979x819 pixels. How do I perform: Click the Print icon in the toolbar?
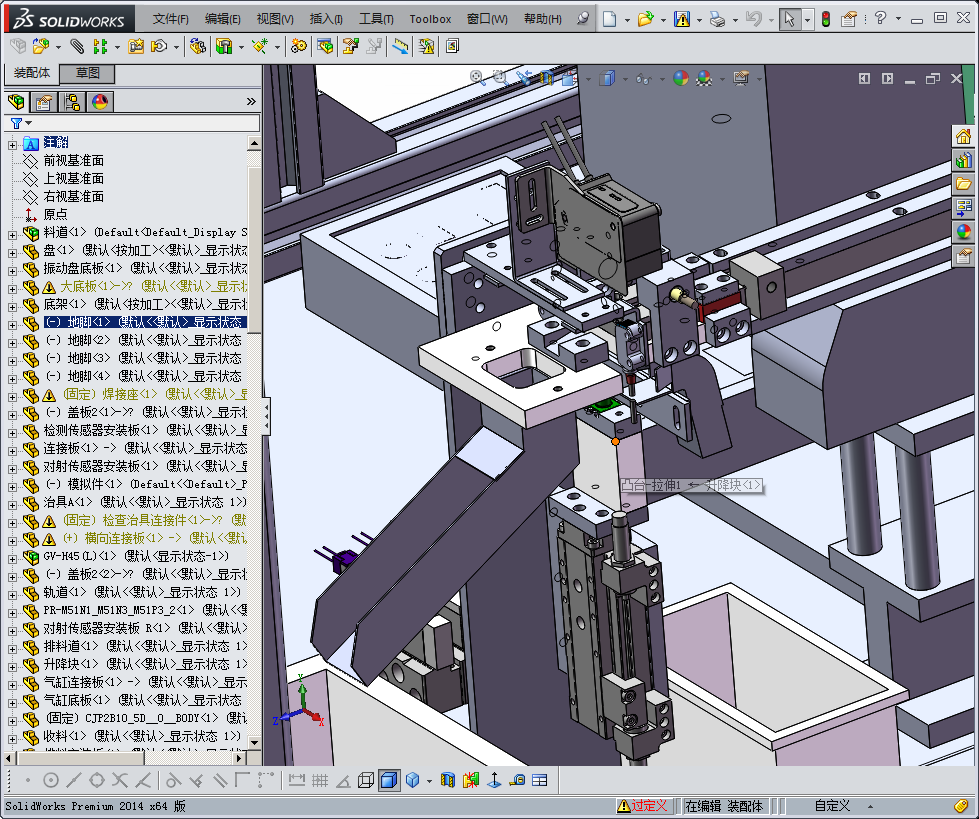[716, 19]
